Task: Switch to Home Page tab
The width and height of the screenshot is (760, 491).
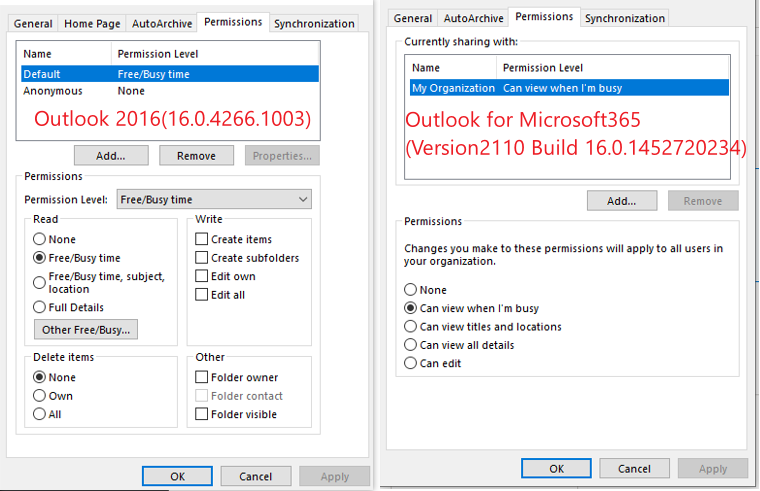Action: coord(92,24)
